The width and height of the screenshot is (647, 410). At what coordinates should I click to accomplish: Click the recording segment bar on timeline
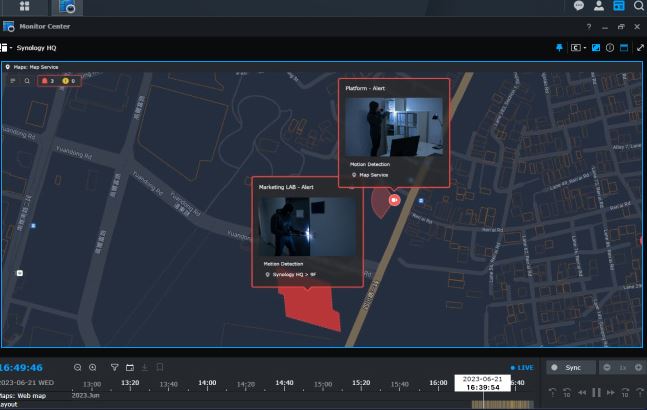503,405
